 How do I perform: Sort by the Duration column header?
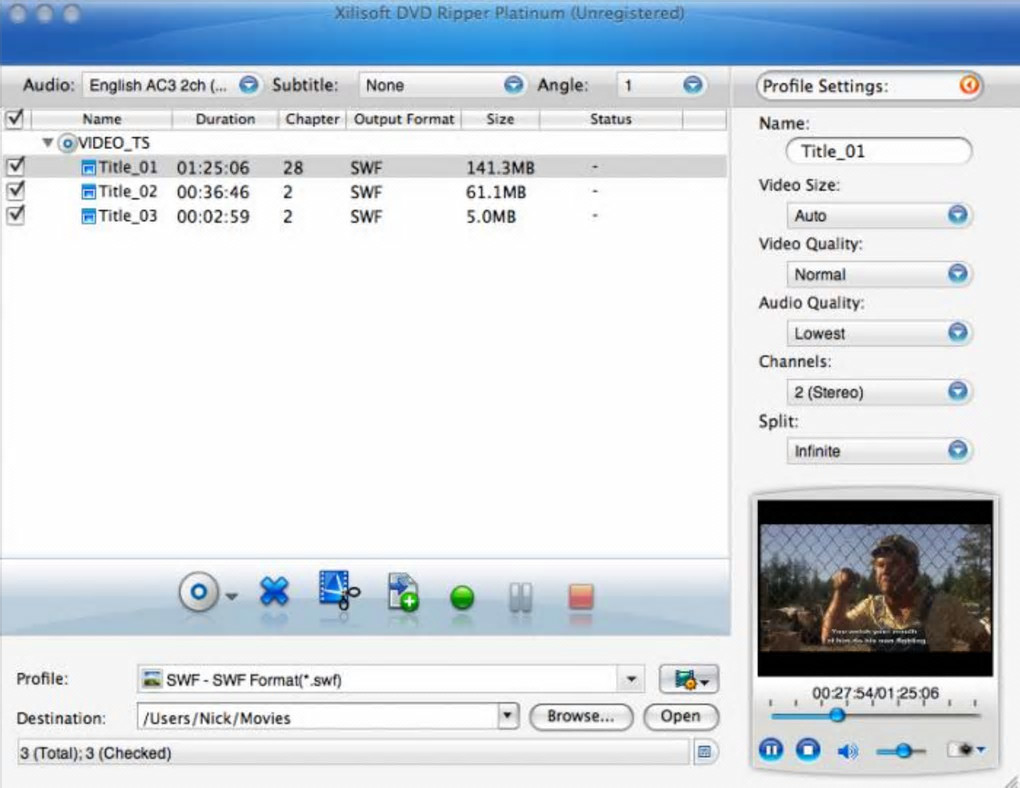point(225,119)
